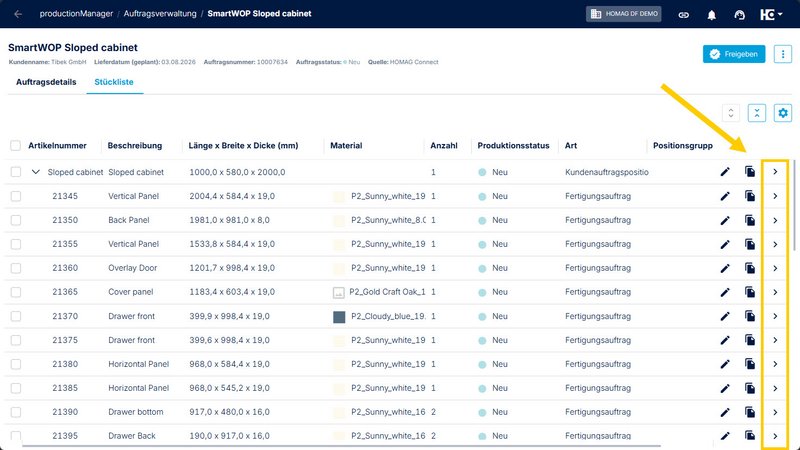This screenshot has height=450, width=800.
Task: Select the Stückliste tab
Action: [114, 82]
